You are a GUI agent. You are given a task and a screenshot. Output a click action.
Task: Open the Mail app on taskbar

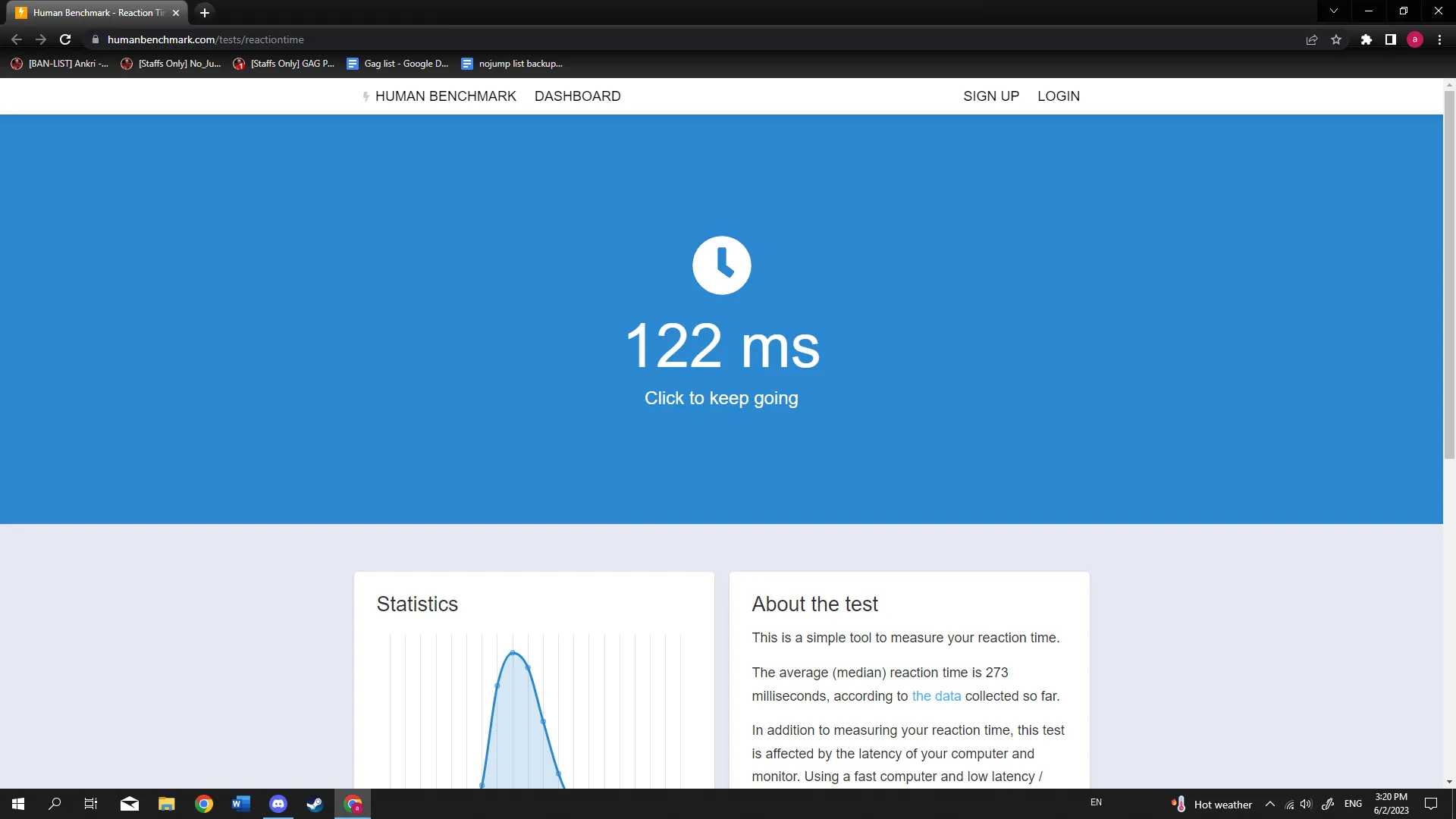pyautogui.click(x=130, y=804)
